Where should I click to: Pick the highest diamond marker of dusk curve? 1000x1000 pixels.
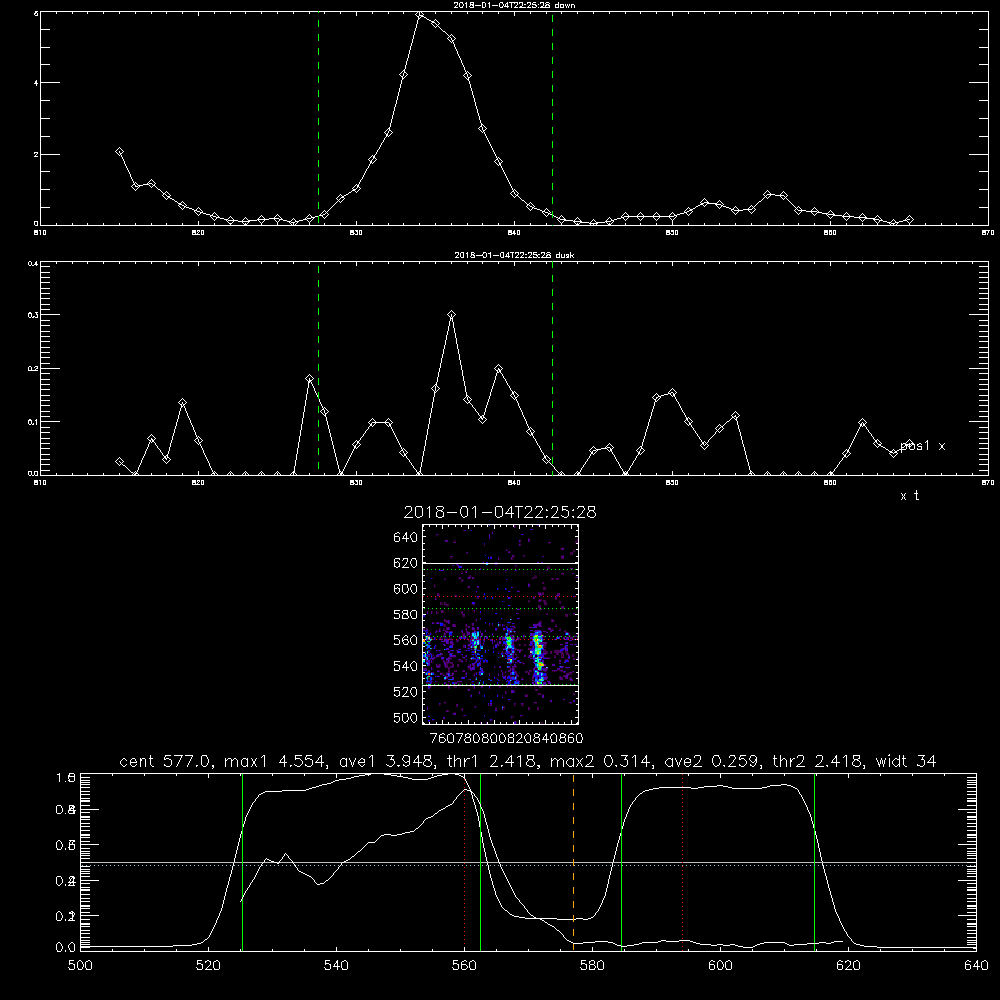point(452,314)
